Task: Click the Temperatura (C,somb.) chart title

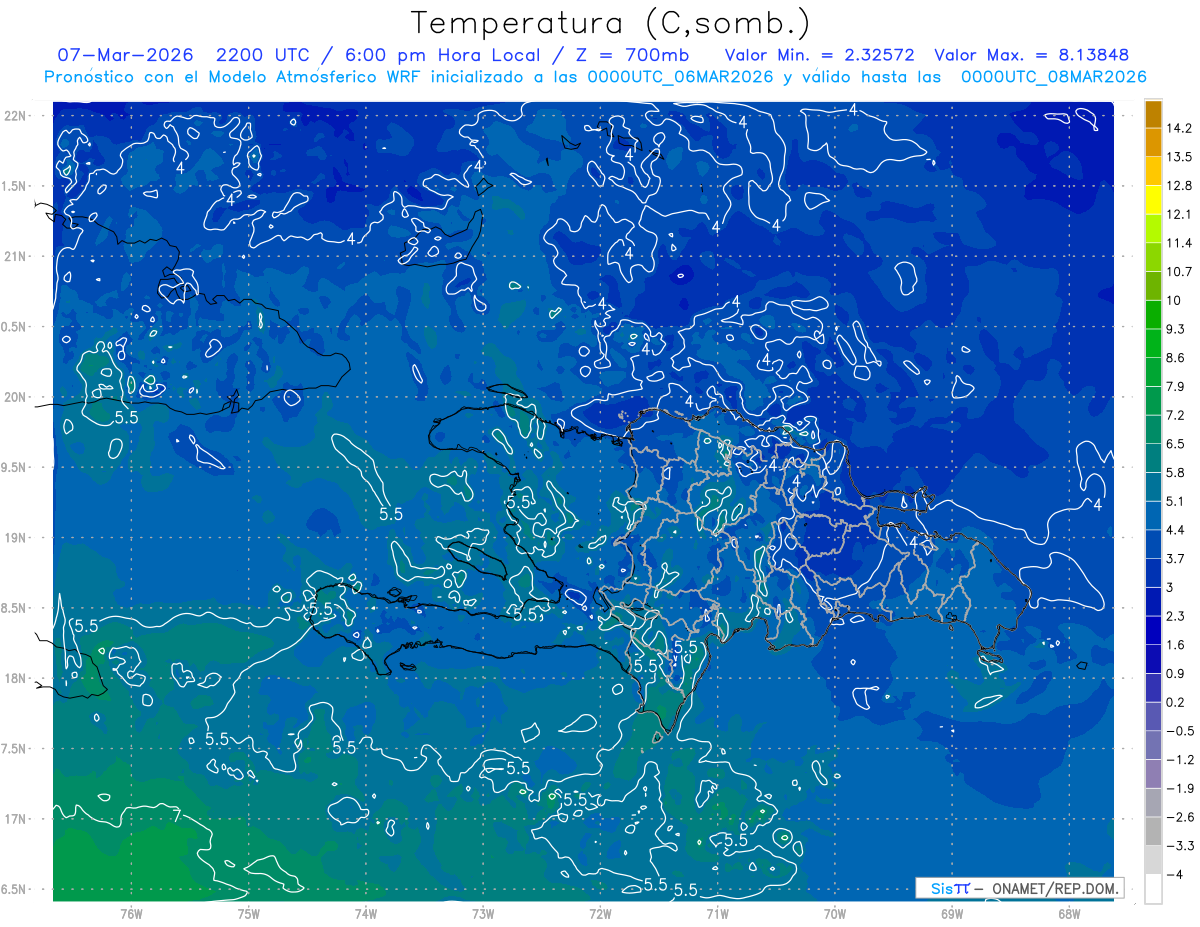Action: [x=611, y=22]
